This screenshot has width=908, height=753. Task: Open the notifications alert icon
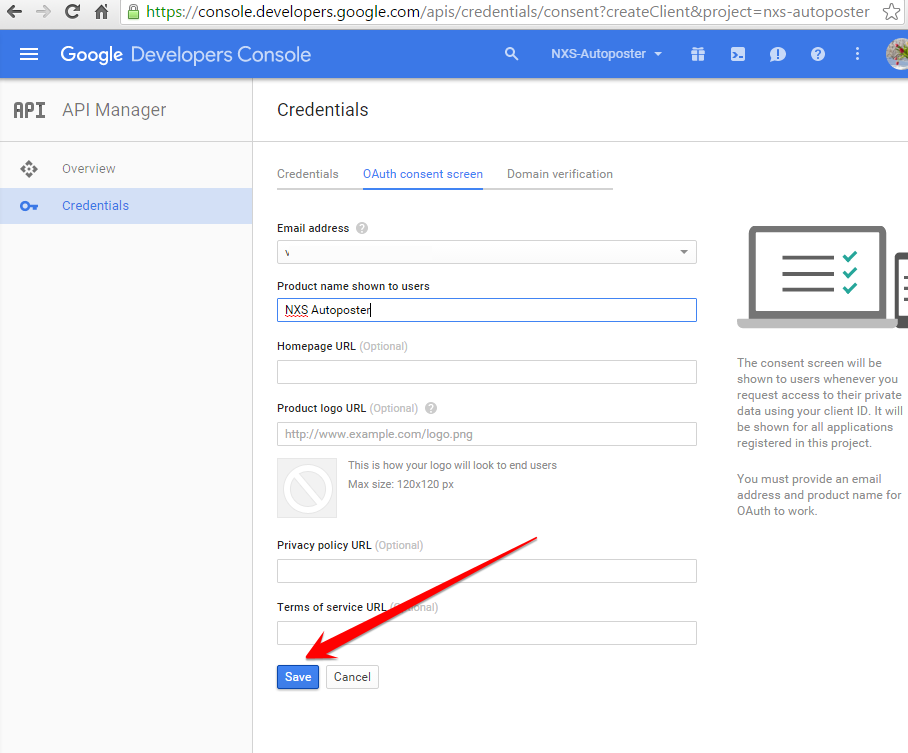pos(778,54)
